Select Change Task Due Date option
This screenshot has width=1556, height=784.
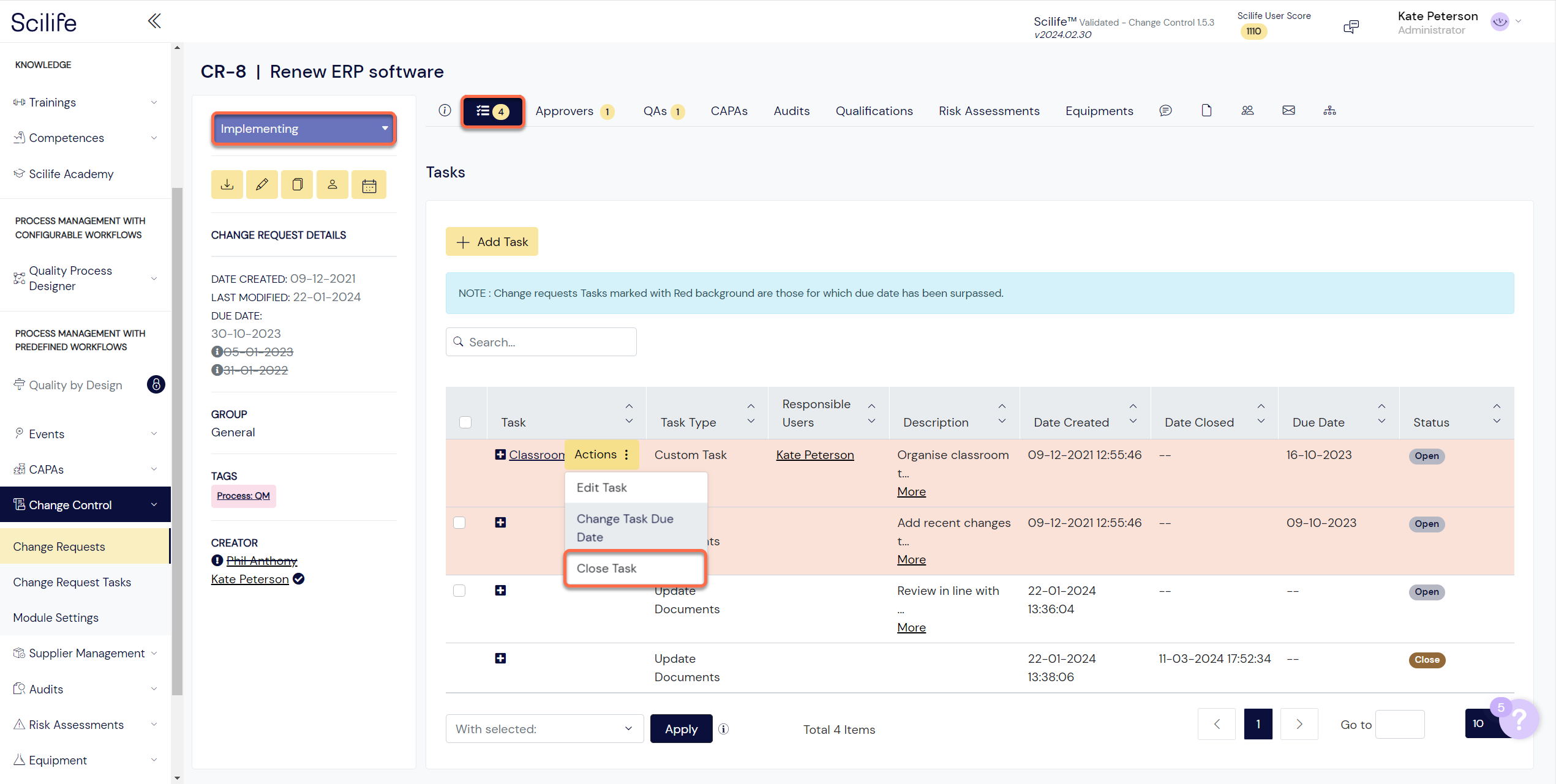click(636, 528)
